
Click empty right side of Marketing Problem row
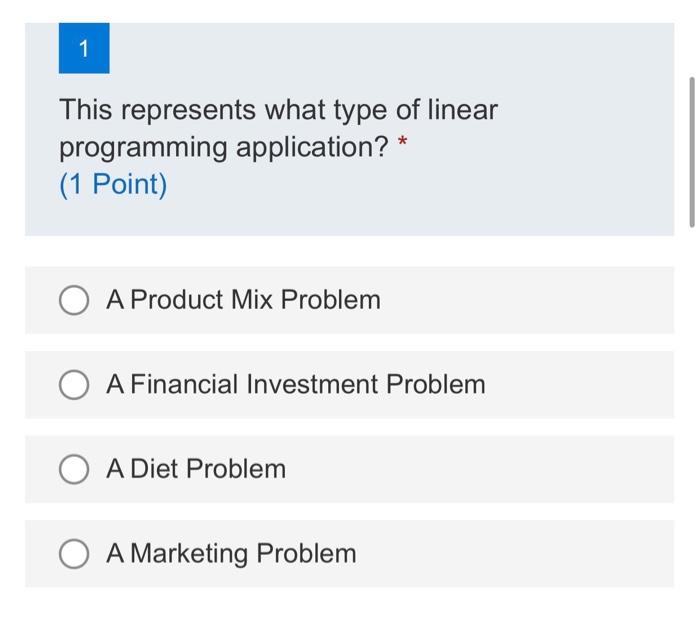point(540,554)
